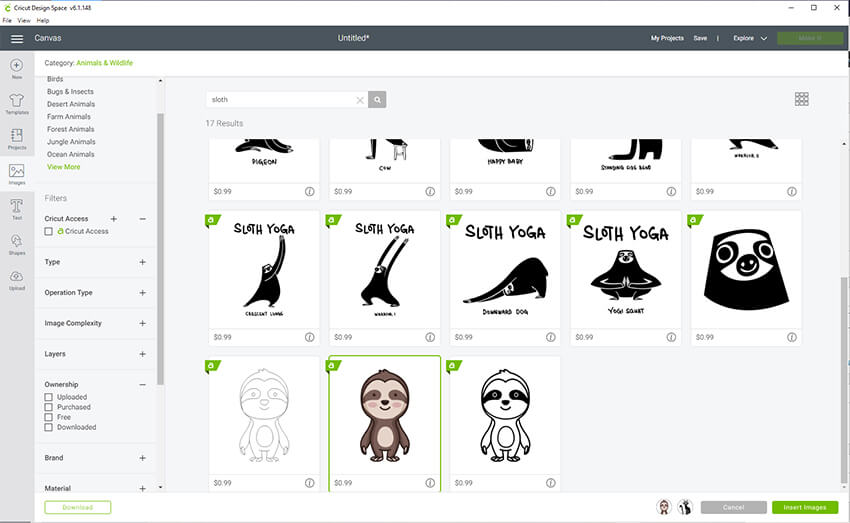Open the File menu
Viewport: 850px width, 523px height.
tap(7, 21)
